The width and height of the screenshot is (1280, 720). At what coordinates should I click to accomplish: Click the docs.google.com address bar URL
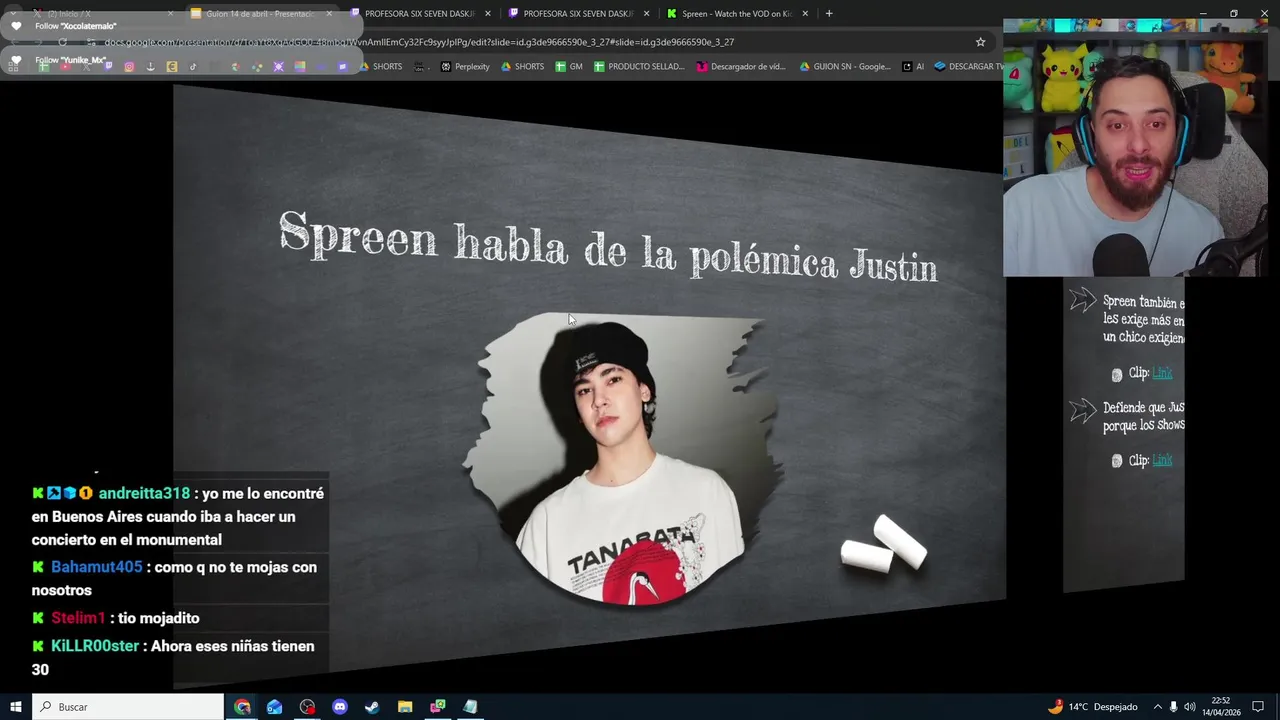pos(420,42)
